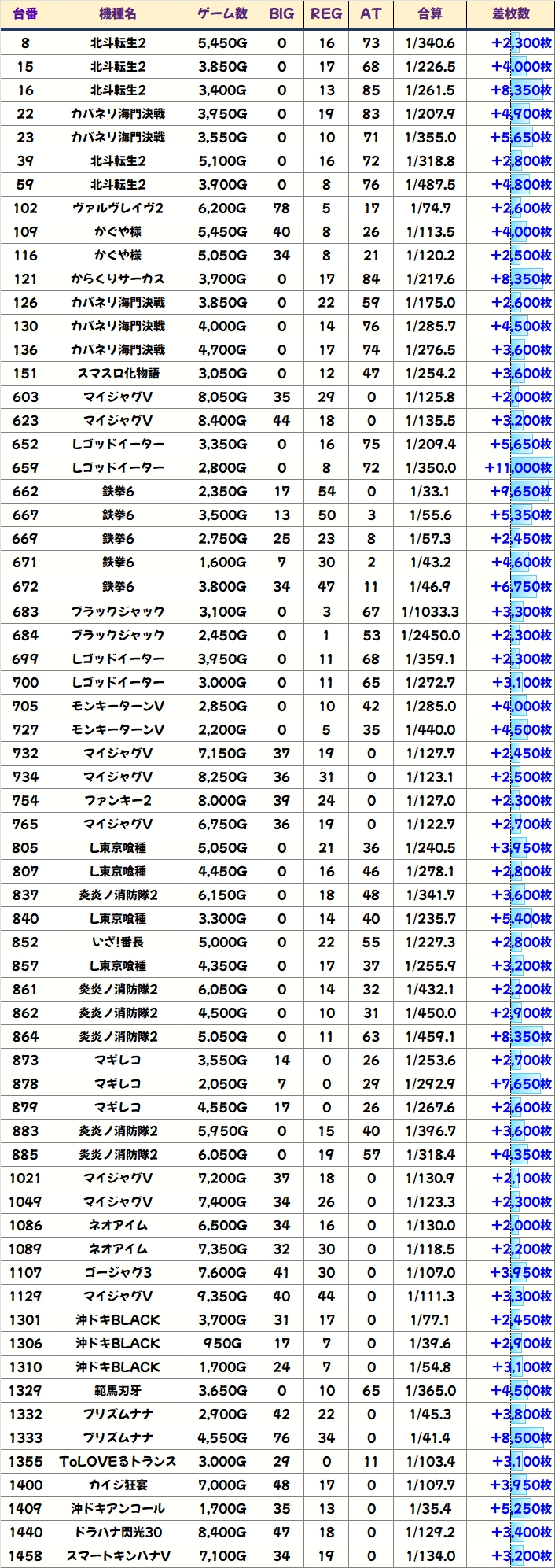Select the 差枚数 column header
Image resolution: width=555 pixels, height=1568 pixels.
pyautogui.click(x=510, y=14)
